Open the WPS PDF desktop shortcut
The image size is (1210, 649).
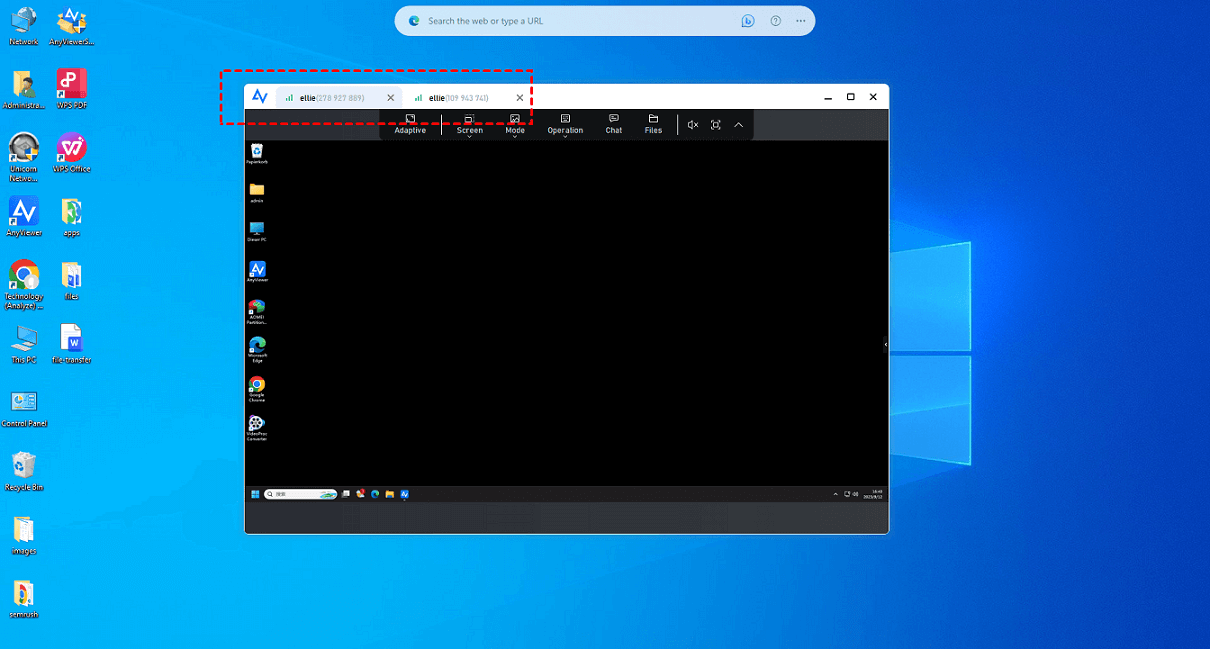(72, 88)
